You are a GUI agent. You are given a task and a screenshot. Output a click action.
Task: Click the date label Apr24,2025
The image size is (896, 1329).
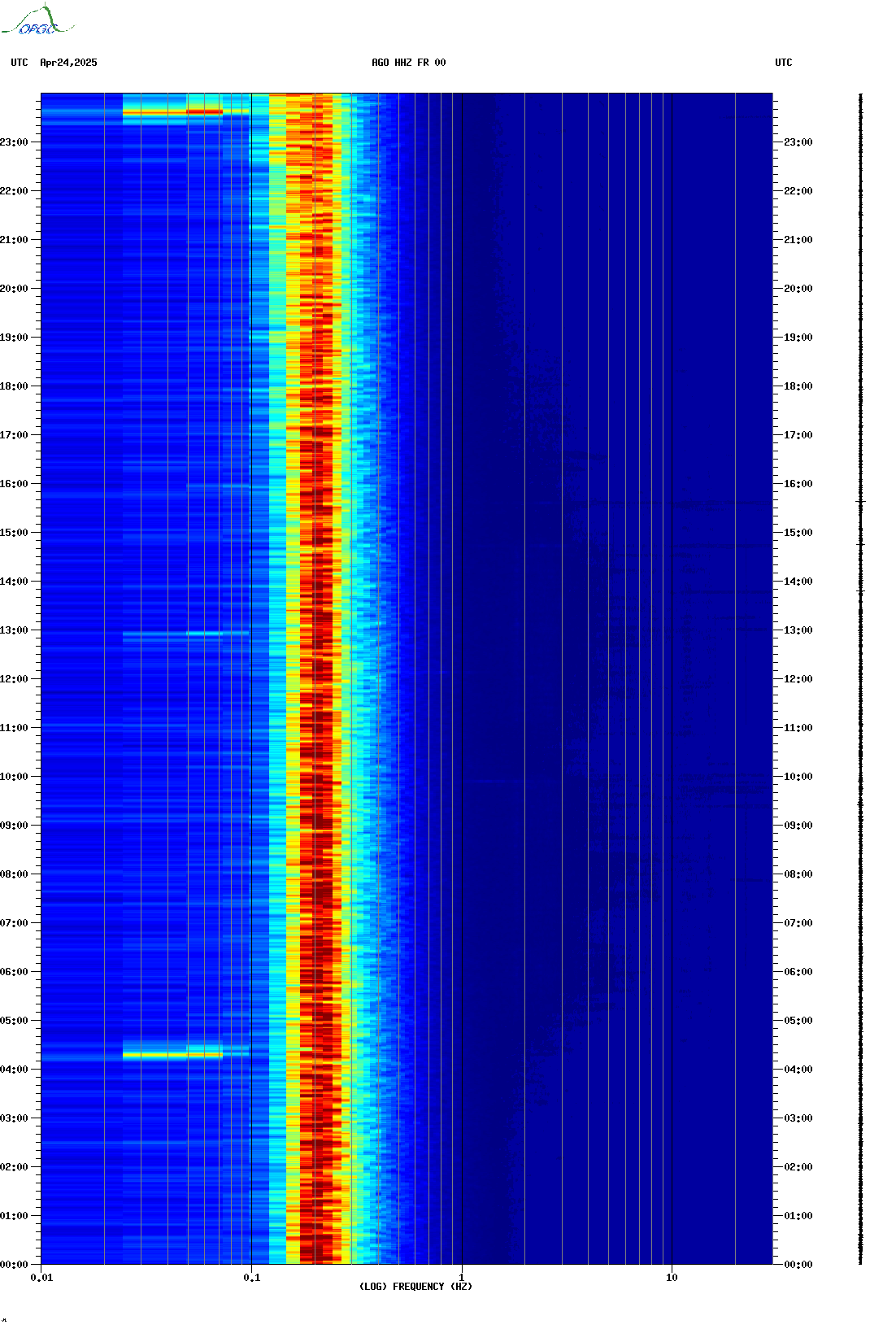(68, 63)
